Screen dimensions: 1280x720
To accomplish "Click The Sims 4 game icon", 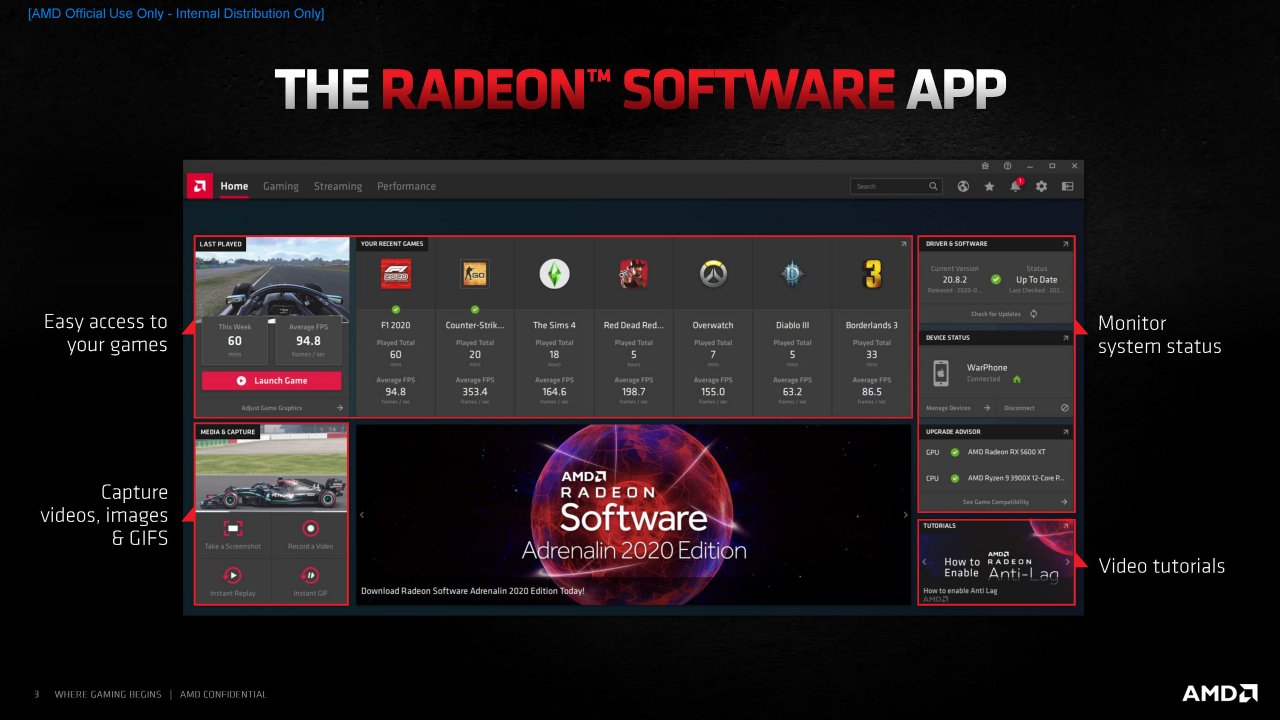I will pyautogui.click(x=554, y=274).
